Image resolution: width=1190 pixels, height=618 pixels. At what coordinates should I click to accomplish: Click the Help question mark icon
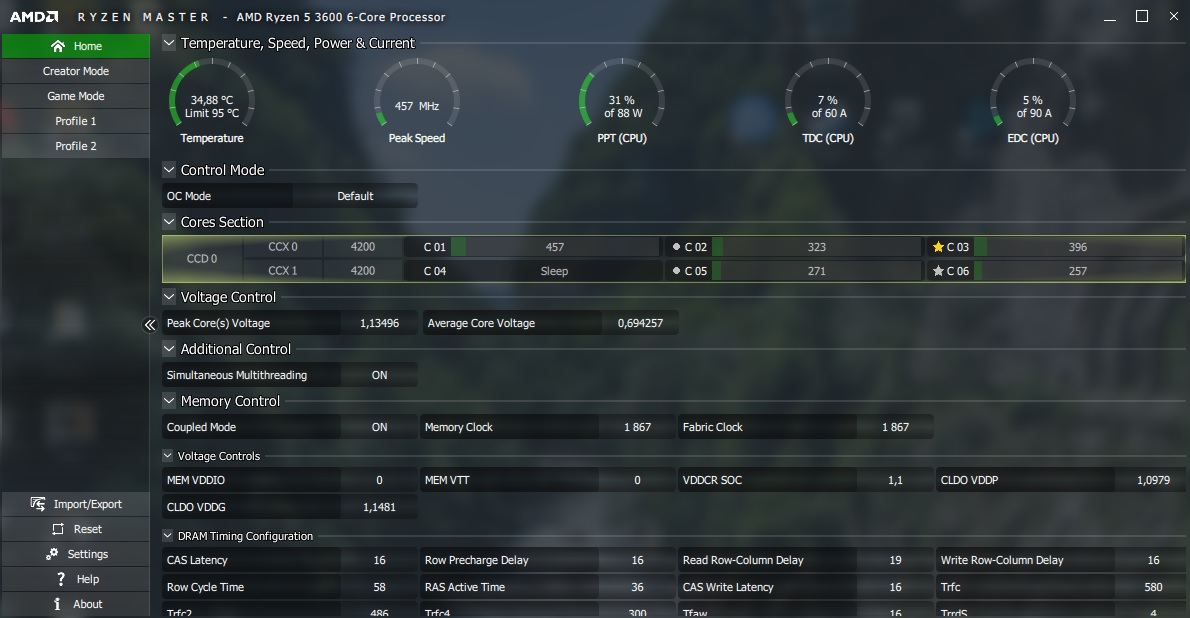click(x=61, y=579)
